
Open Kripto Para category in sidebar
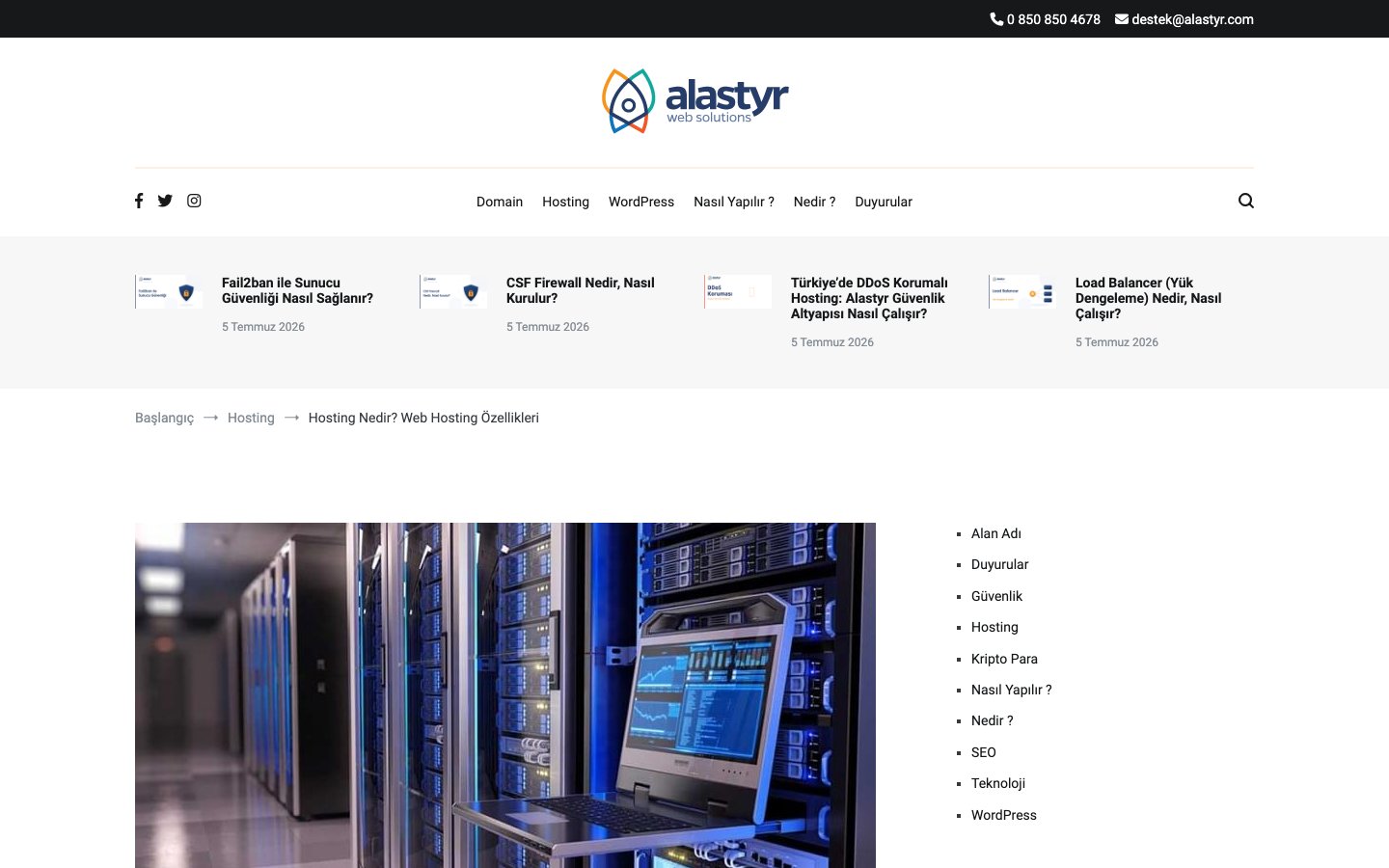(1004, 659)
